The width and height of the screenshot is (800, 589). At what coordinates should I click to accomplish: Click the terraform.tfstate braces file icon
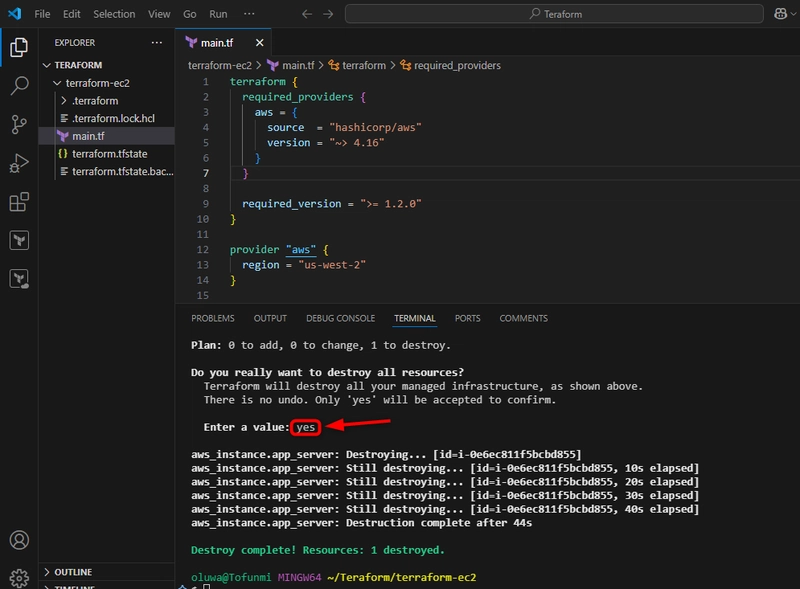click(63, 154)
